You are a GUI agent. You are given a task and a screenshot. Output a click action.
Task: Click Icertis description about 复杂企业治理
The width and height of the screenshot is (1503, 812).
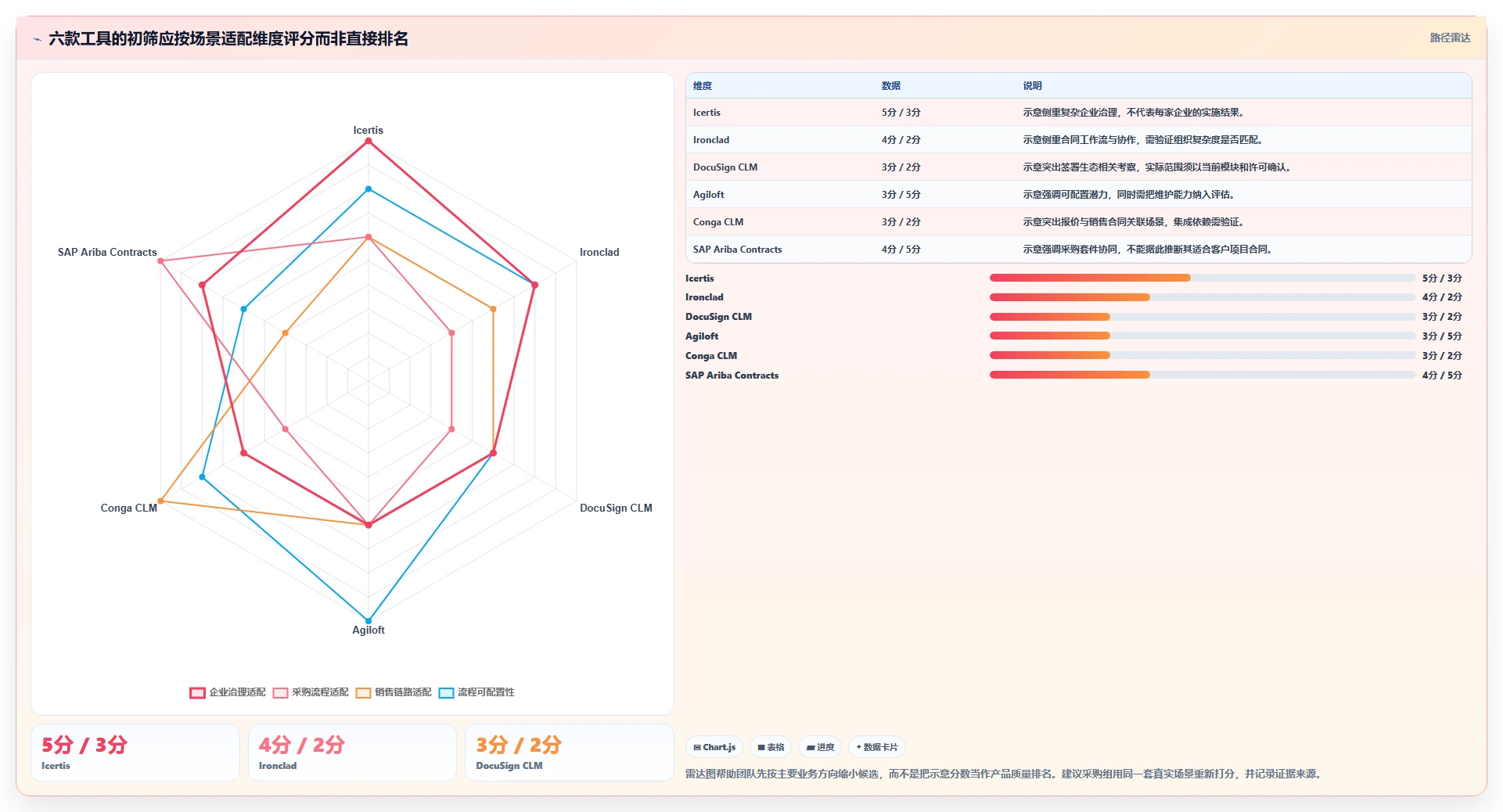click(1134, 113)
